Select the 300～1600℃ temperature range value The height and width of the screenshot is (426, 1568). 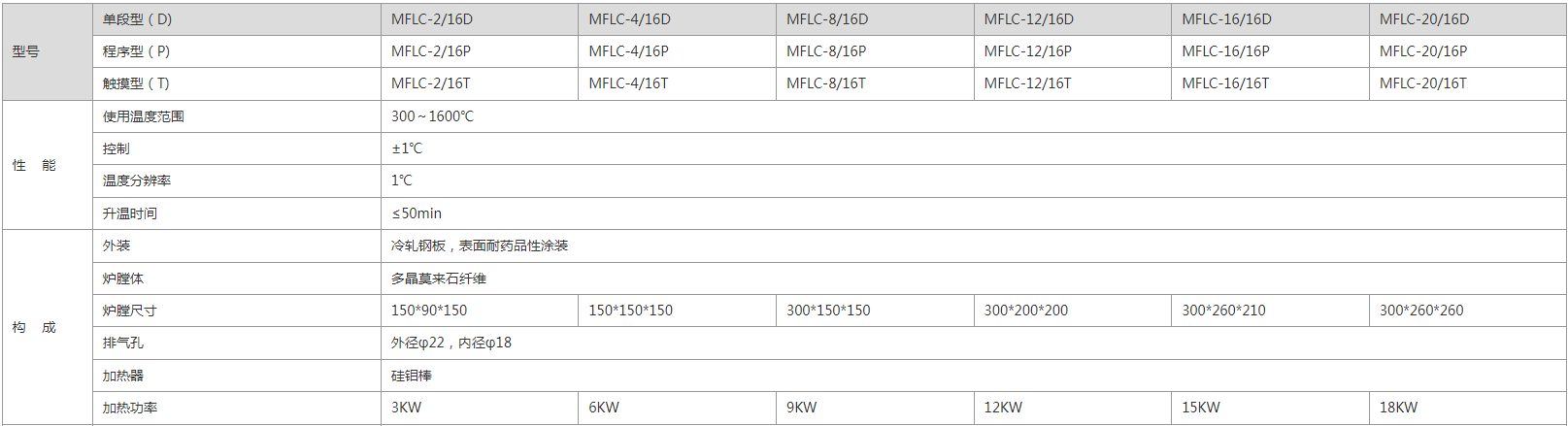(432, 116)
